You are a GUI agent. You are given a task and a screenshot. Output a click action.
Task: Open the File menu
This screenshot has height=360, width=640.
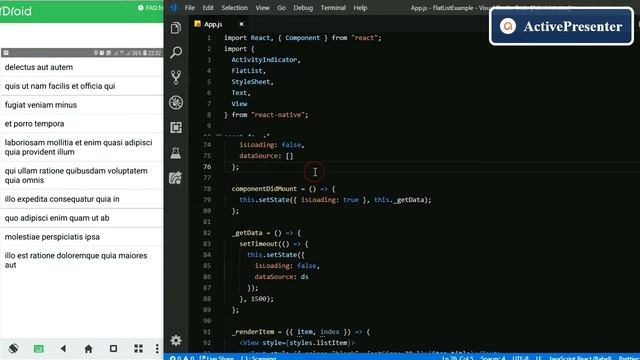(x=190, y=8)
